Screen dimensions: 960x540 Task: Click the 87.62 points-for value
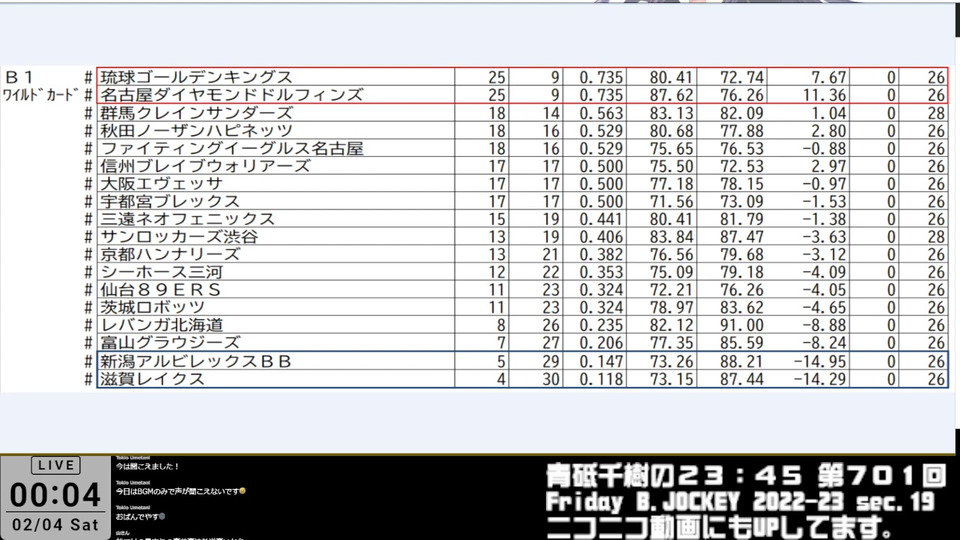[672, 96]
